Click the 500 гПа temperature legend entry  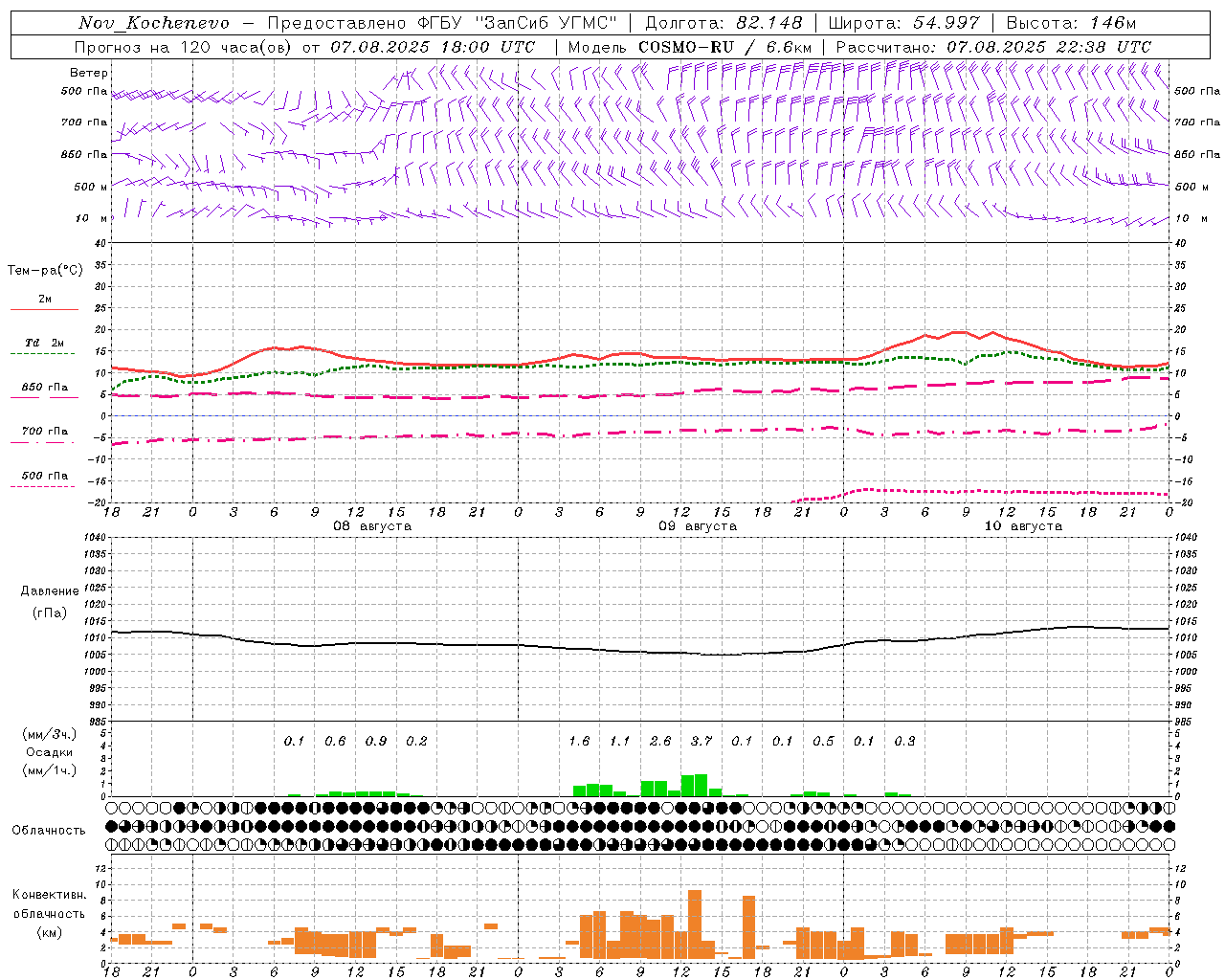tap(45, 476)
